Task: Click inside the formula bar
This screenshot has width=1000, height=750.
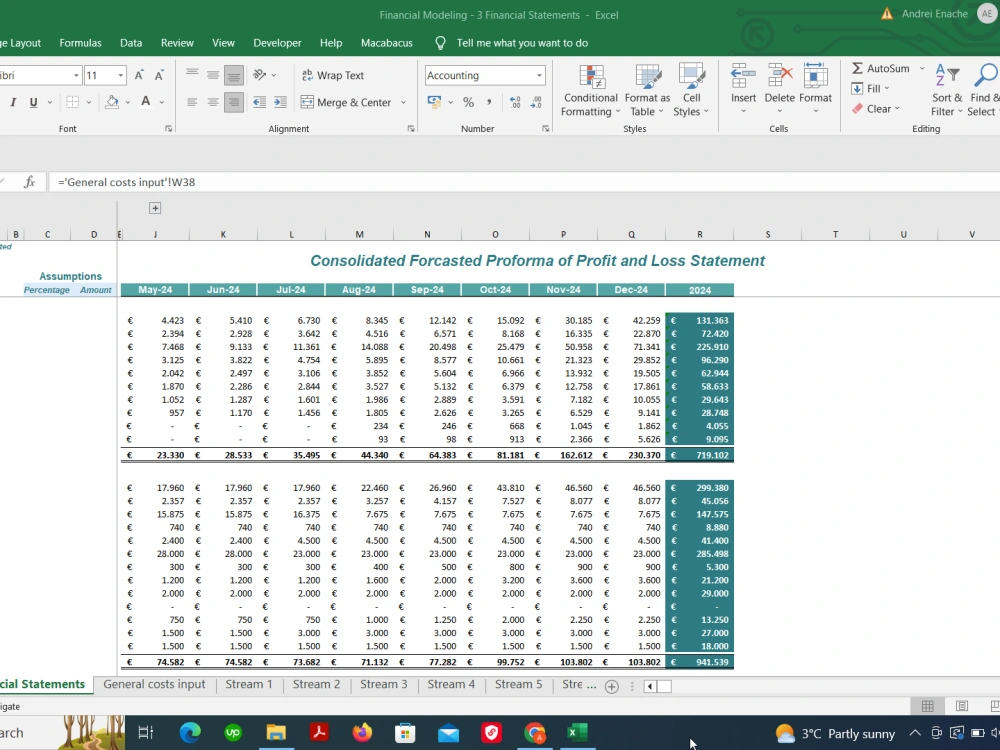Action: [300, 181]
